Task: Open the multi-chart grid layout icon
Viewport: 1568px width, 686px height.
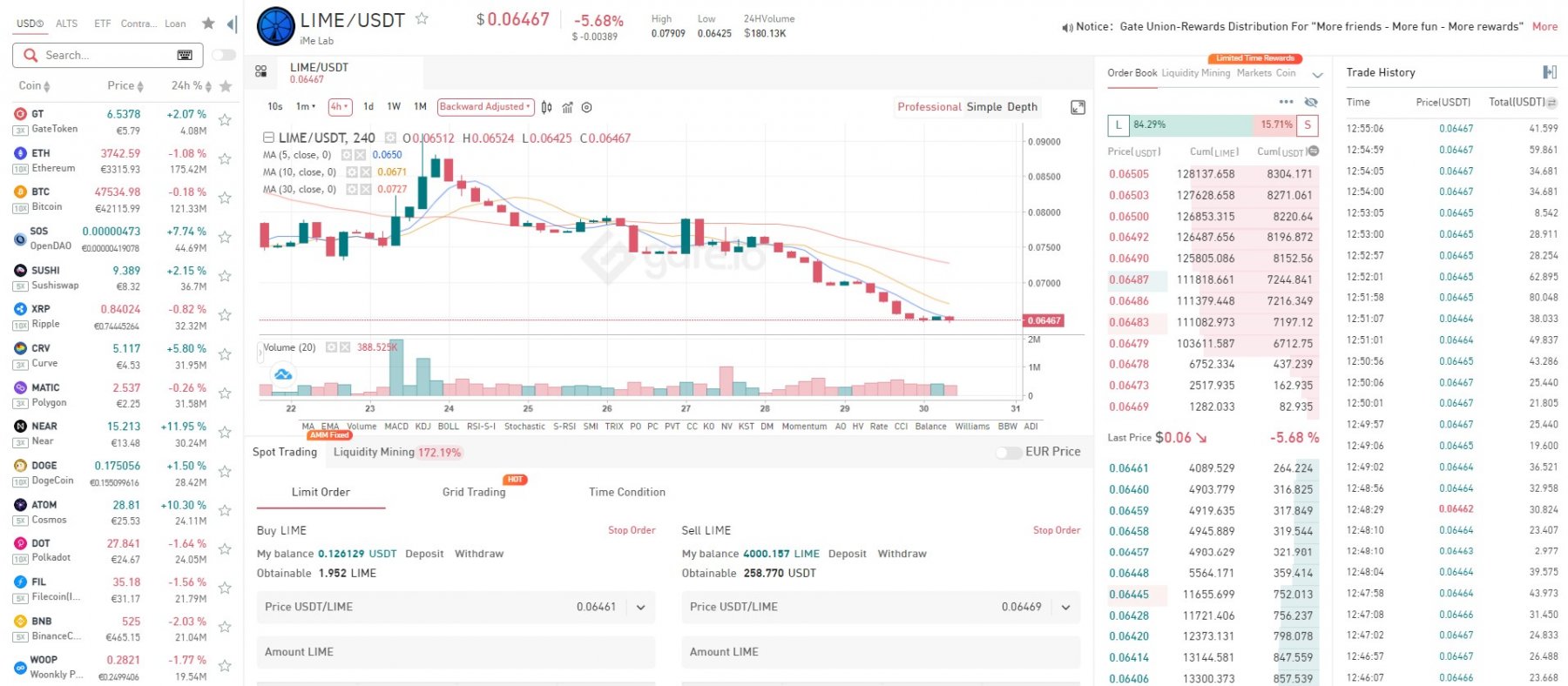Action: [x=260, y=71]
